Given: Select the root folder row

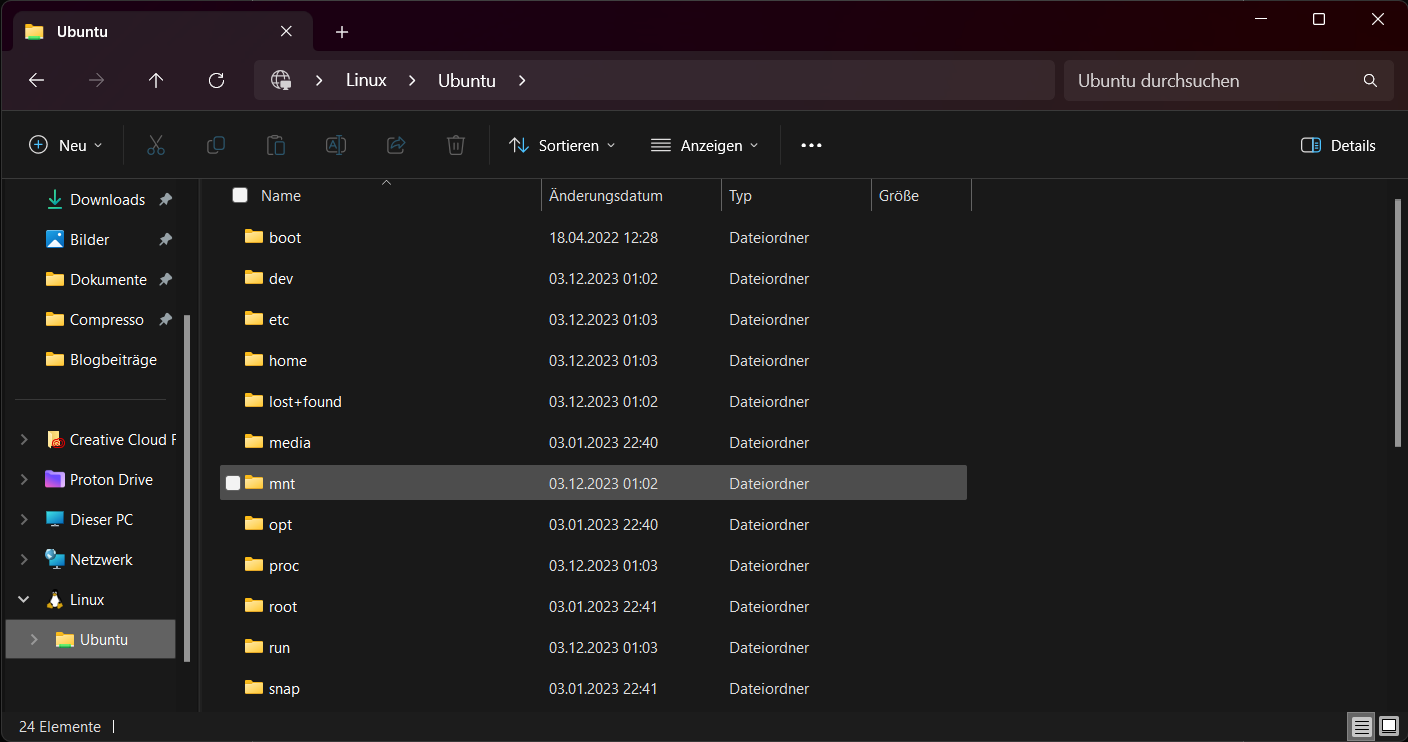Looking at the screenshot, I should 593,606.
